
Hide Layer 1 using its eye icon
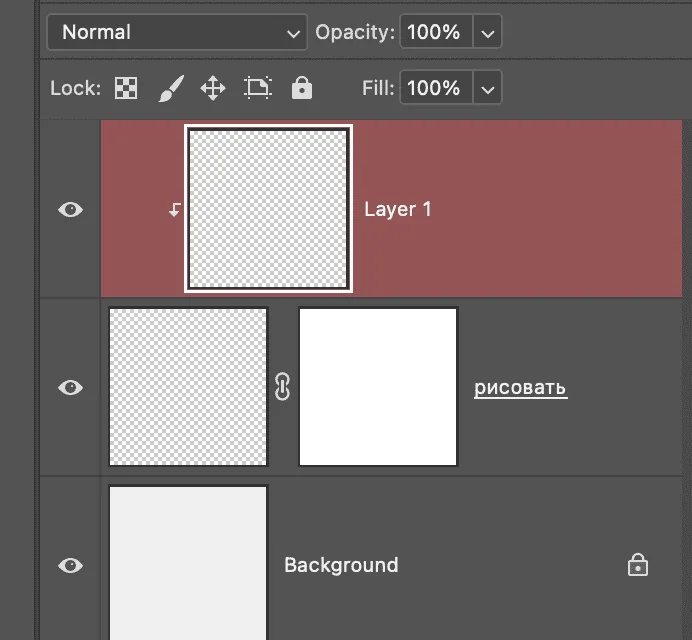click(x=71, y=210)
